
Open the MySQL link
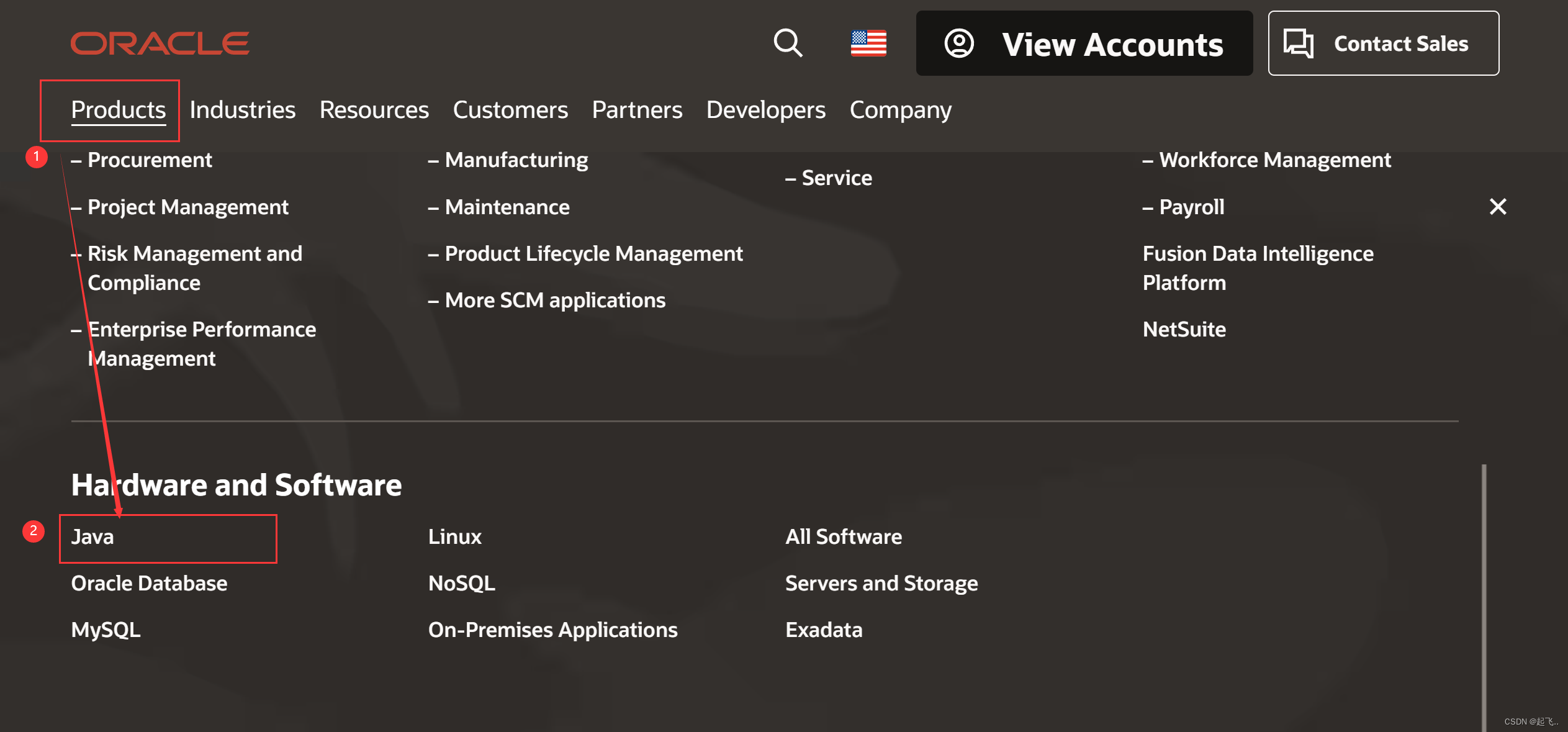click(106, 630)
